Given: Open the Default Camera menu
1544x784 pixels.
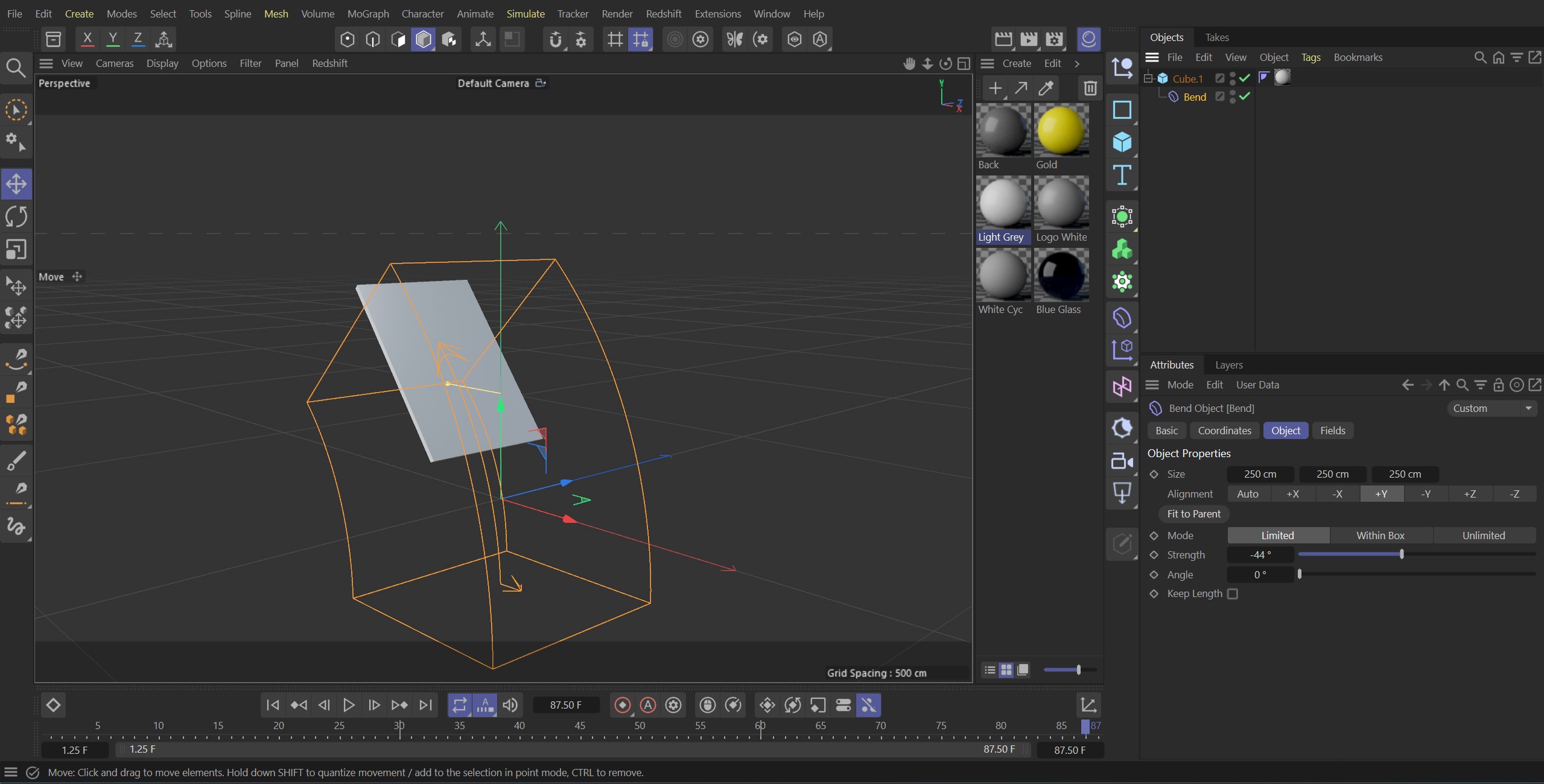Looking at the screenshot, I should [502, 83].
